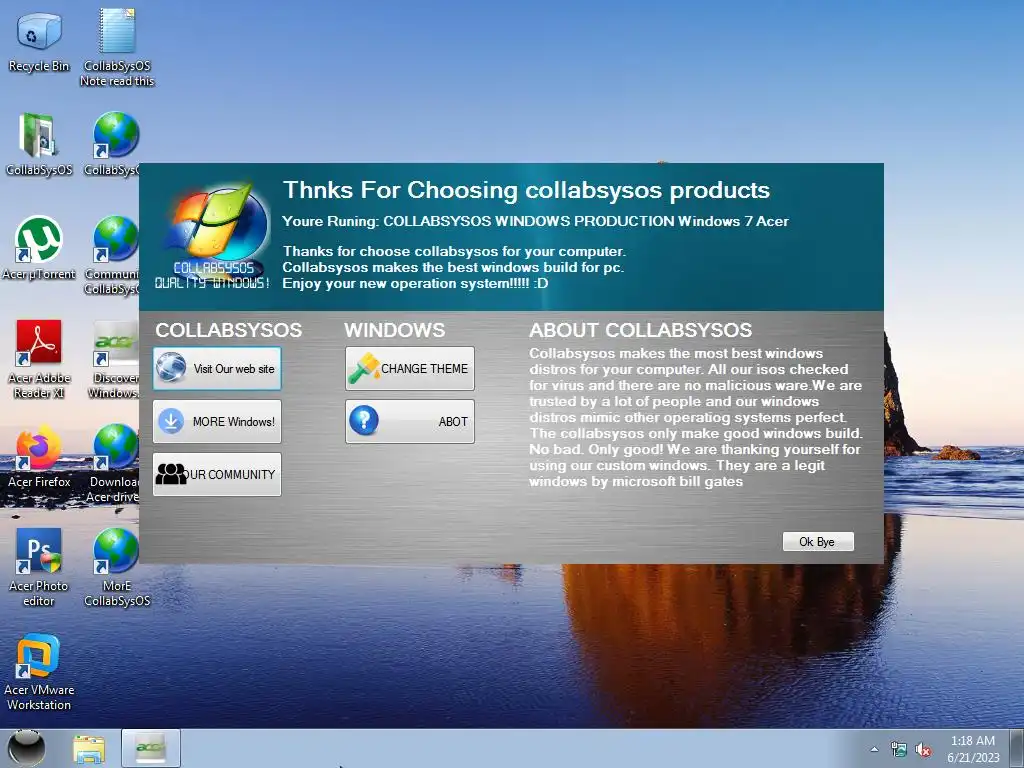Show hidden tray icons arrow
This screenshot has width=1024, height=768.
click(874, 750)
